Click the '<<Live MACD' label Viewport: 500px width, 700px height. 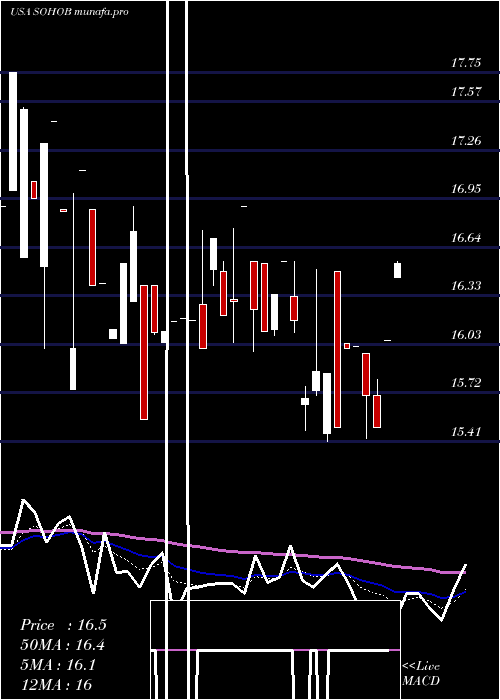(421, 673)
